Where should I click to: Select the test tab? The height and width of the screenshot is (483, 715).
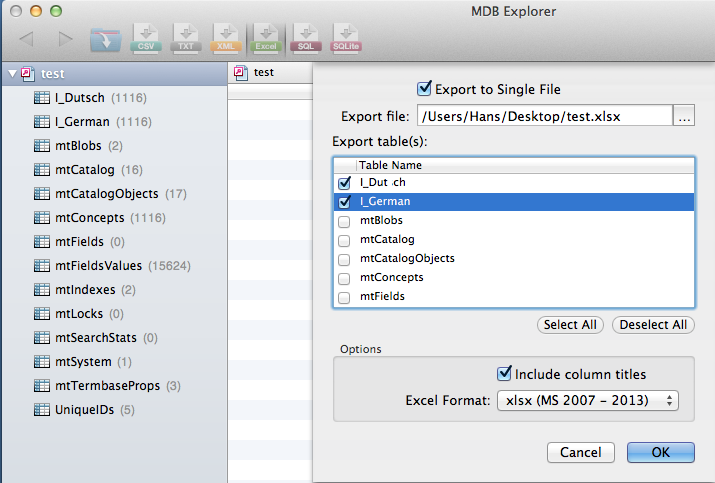tap(264, 72)
